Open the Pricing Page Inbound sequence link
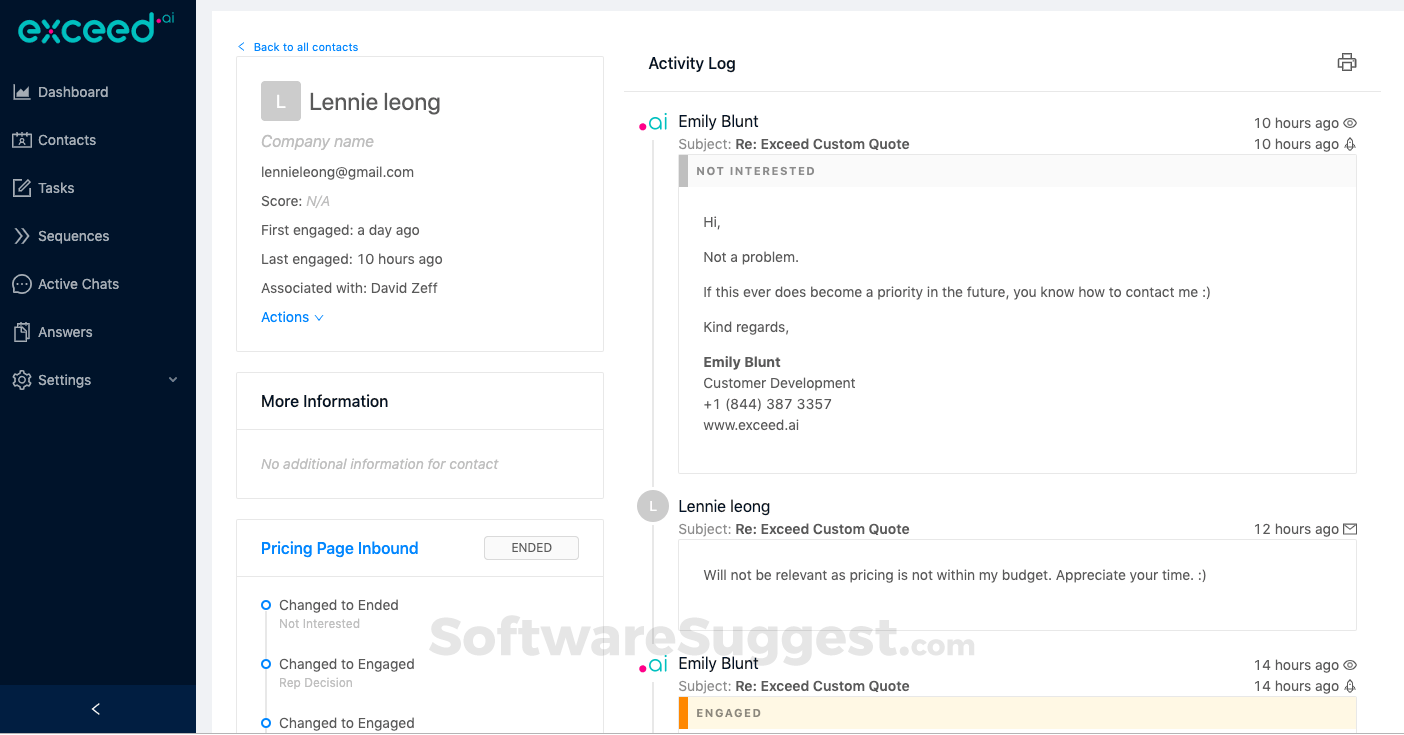The width and height of the screenshot is (1404, 735). tap(339, 548)
